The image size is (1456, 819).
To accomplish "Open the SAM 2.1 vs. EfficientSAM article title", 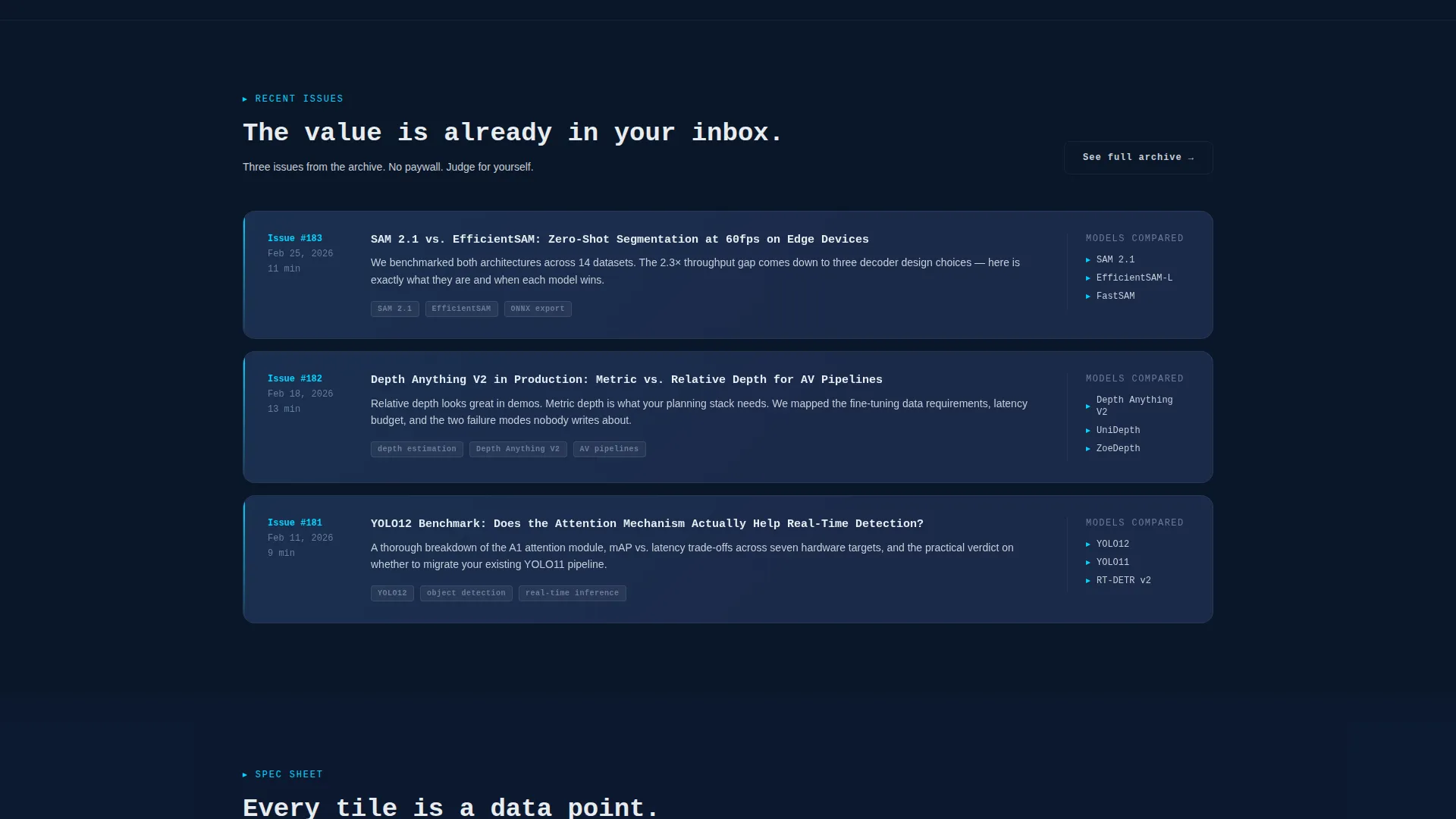I will click(x=620, y=240).
